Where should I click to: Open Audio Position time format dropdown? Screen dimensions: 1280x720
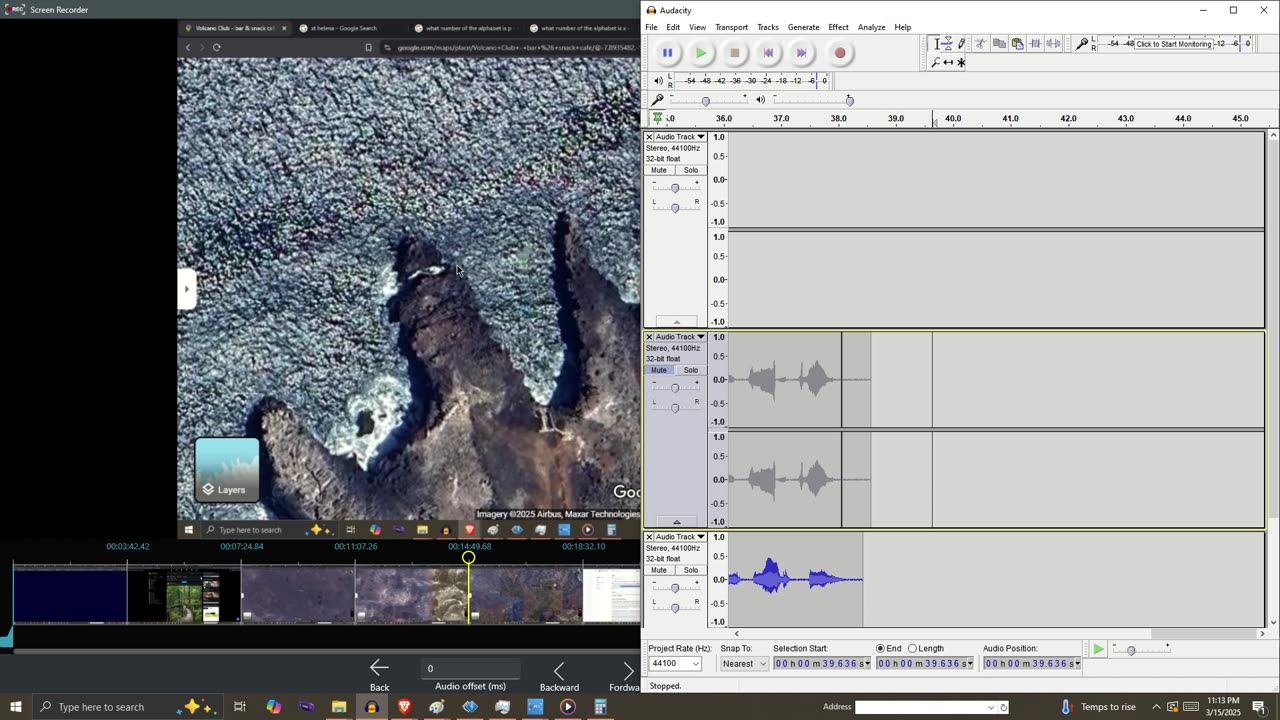(1077, 664)
